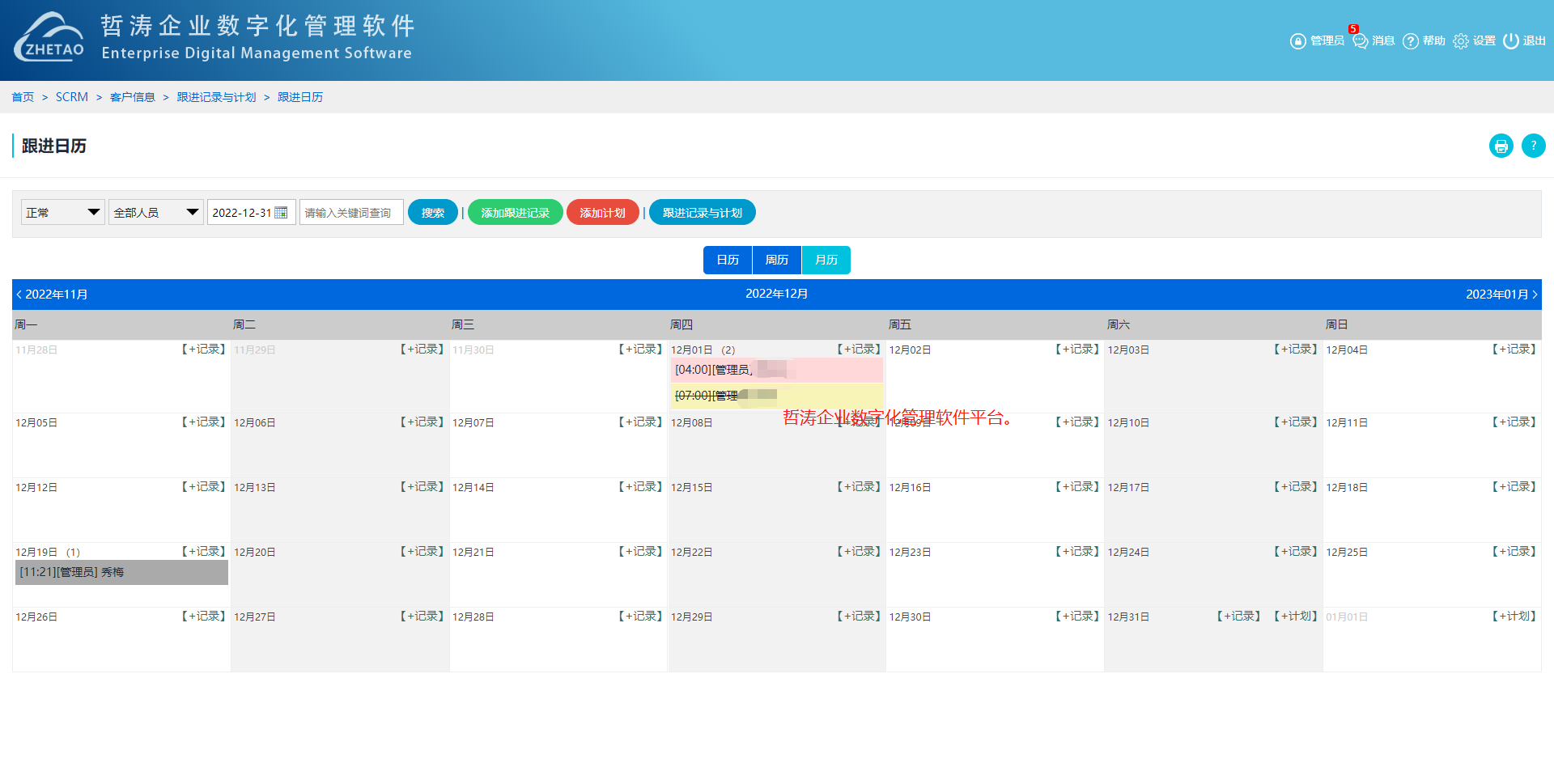Open the 07:00 entry on 12月01日
This screenshot has height=784, width=1554.
tap(777, 396)
